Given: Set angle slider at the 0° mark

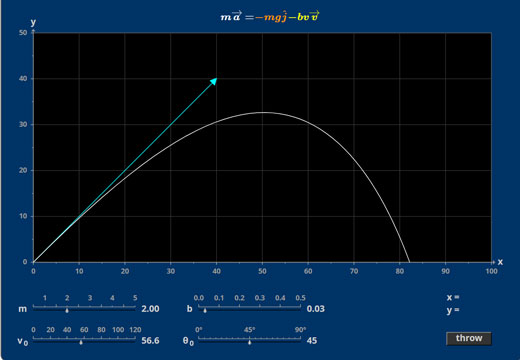Looking at the screenshot, I should 199,339.
